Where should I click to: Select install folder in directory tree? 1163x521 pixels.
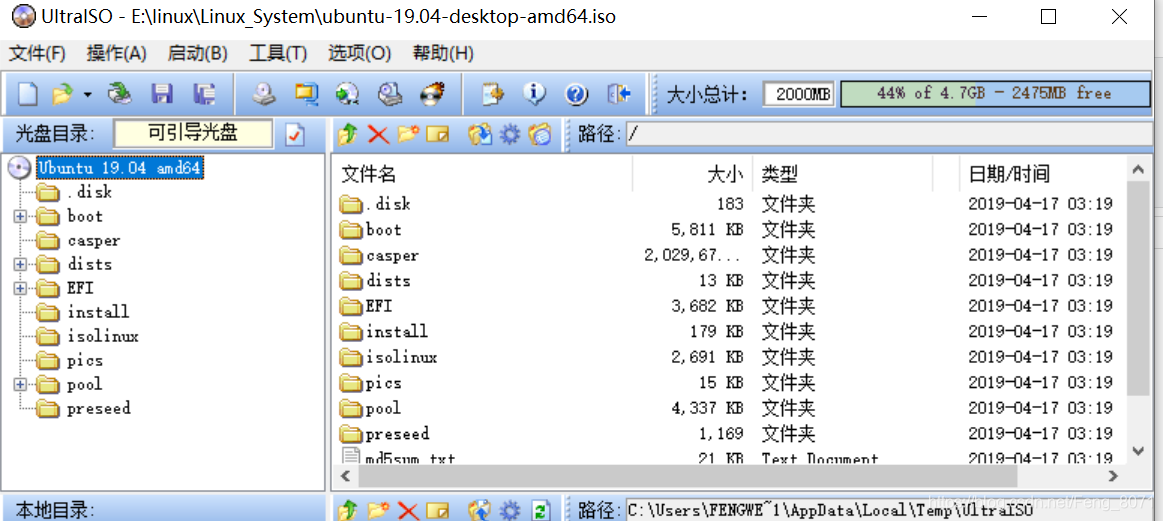pos(98,312)
